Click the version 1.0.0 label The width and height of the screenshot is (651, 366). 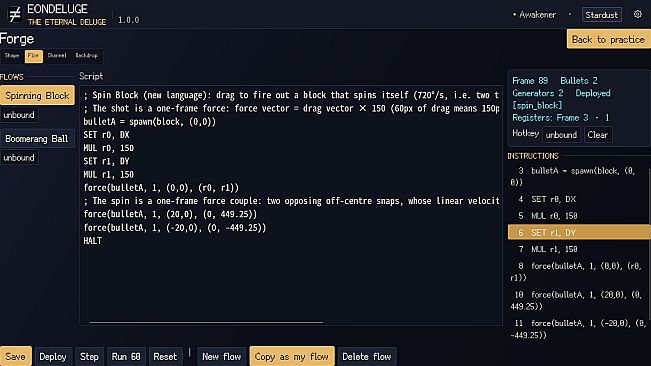[129, 20]
